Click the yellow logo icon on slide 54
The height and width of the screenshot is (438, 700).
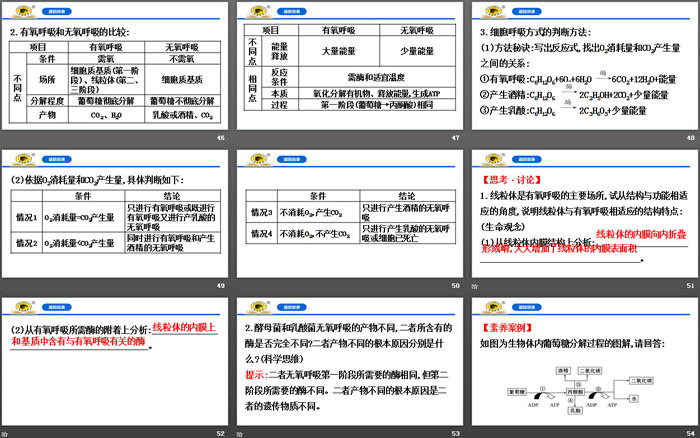[494, 307]
